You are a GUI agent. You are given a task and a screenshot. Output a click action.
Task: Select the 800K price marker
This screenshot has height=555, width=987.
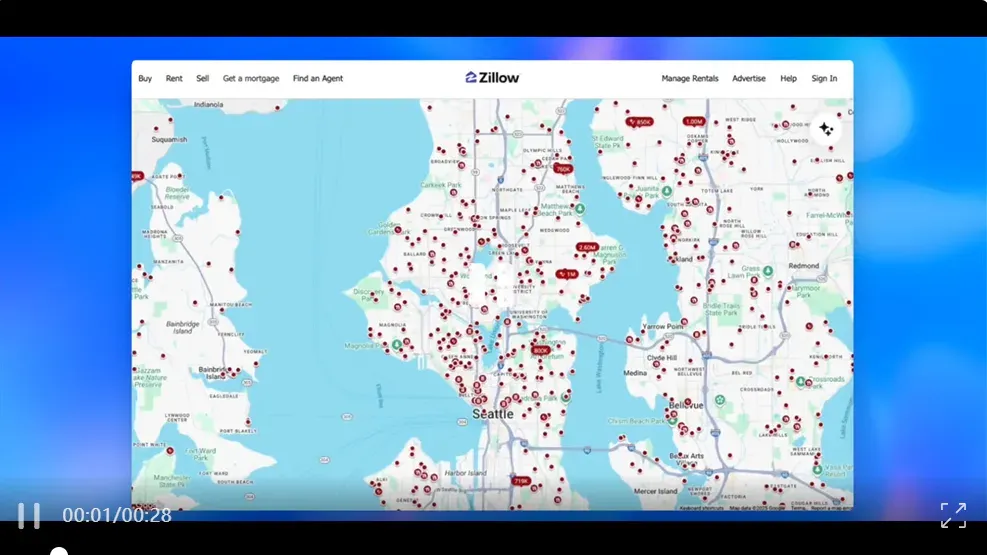541,350
